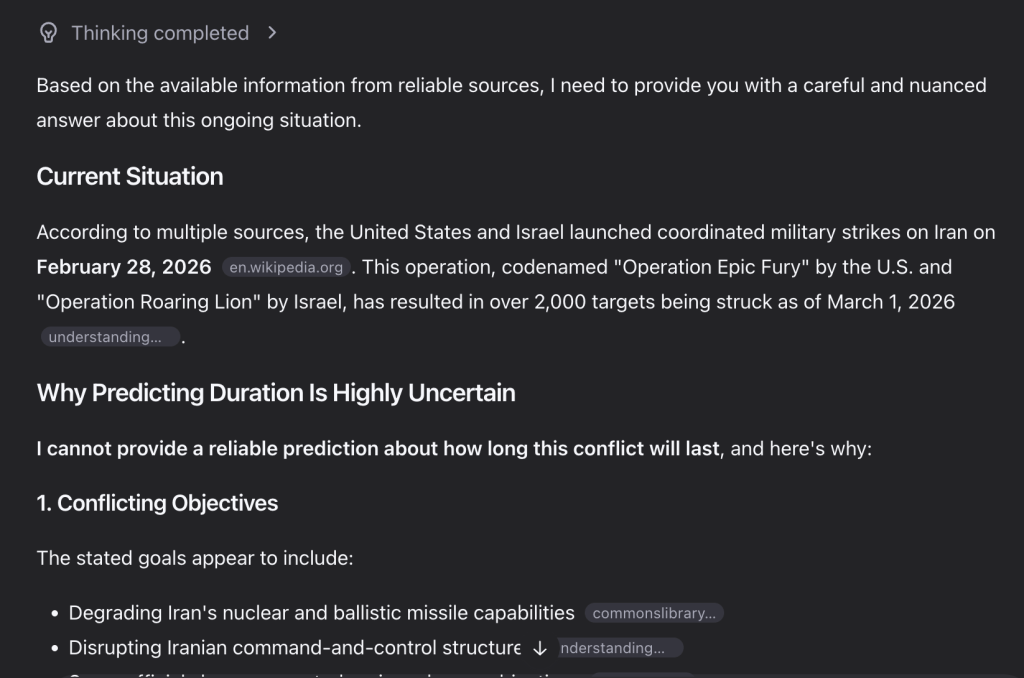Click "The stated goals appear to include" line
This screenshot has width=1024, height=678.
(195, 557)
